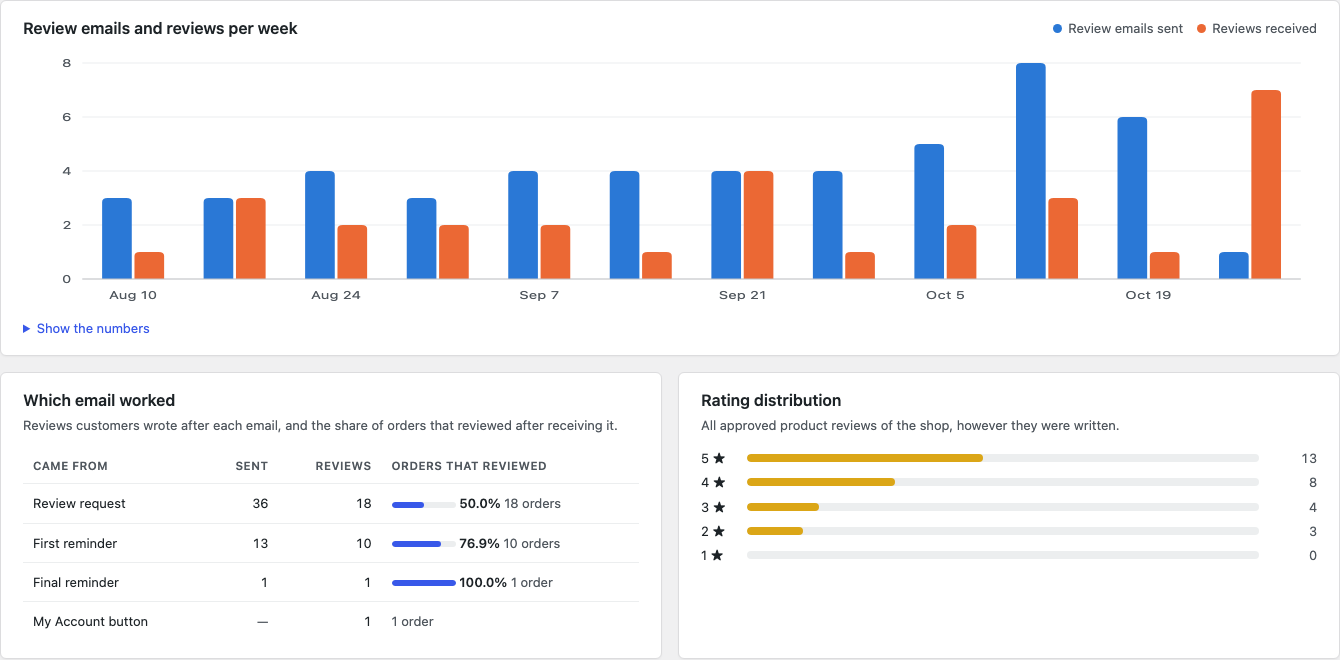Click the 2 star rating bar

[1002, 531]
